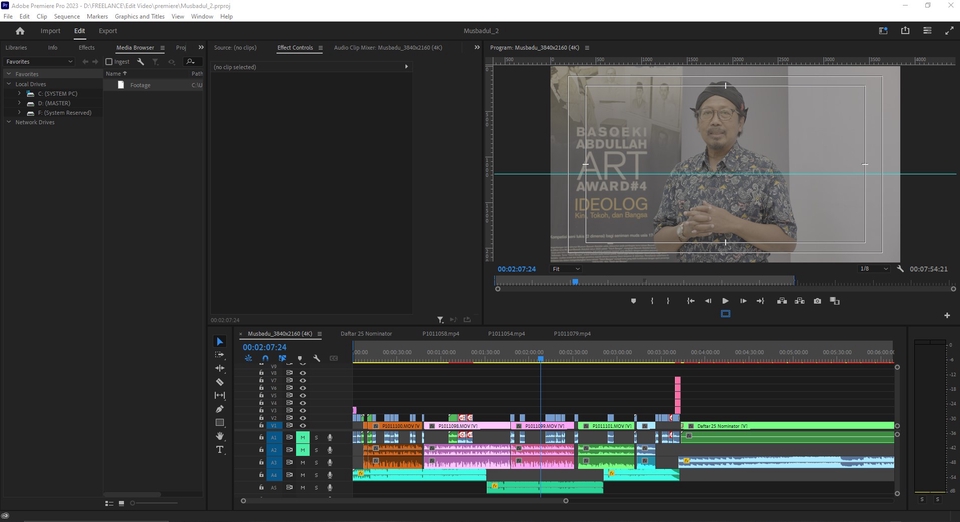Step forward one frame
960x522 pixels.
coord(743,301)
